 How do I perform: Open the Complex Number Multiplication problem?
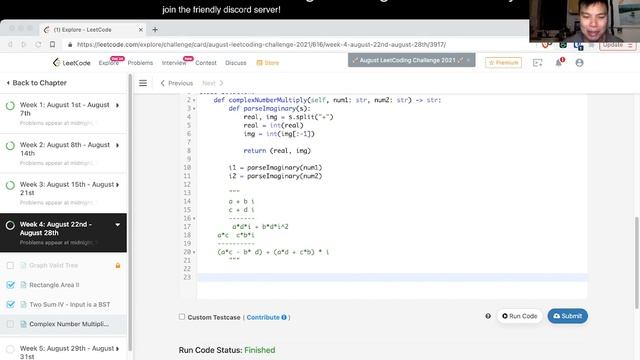point(69,324)
